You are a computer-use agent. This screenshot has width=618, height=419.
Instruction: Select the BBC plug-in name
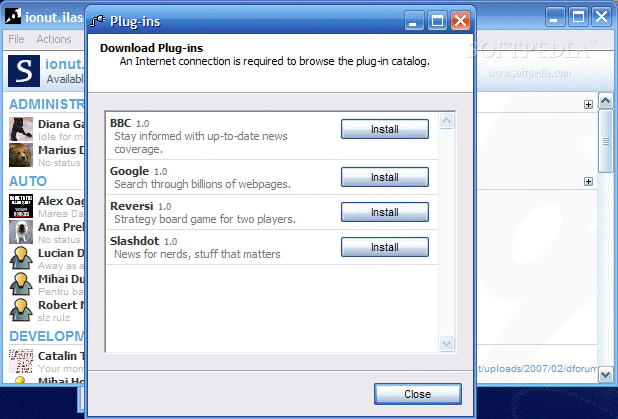tap(120, 123)
